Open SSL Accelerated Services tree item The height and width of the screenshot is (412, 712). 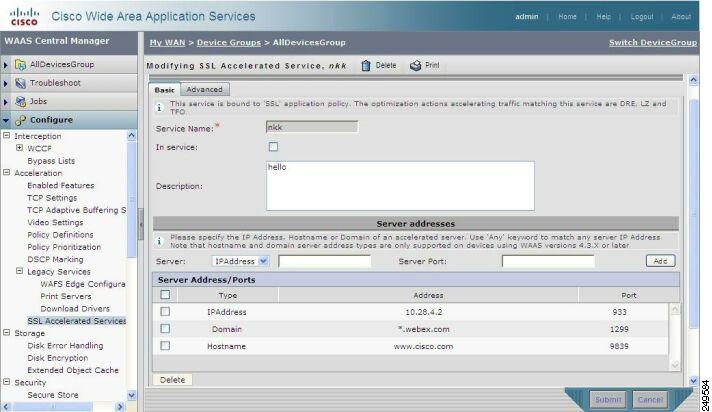[76, 321]
